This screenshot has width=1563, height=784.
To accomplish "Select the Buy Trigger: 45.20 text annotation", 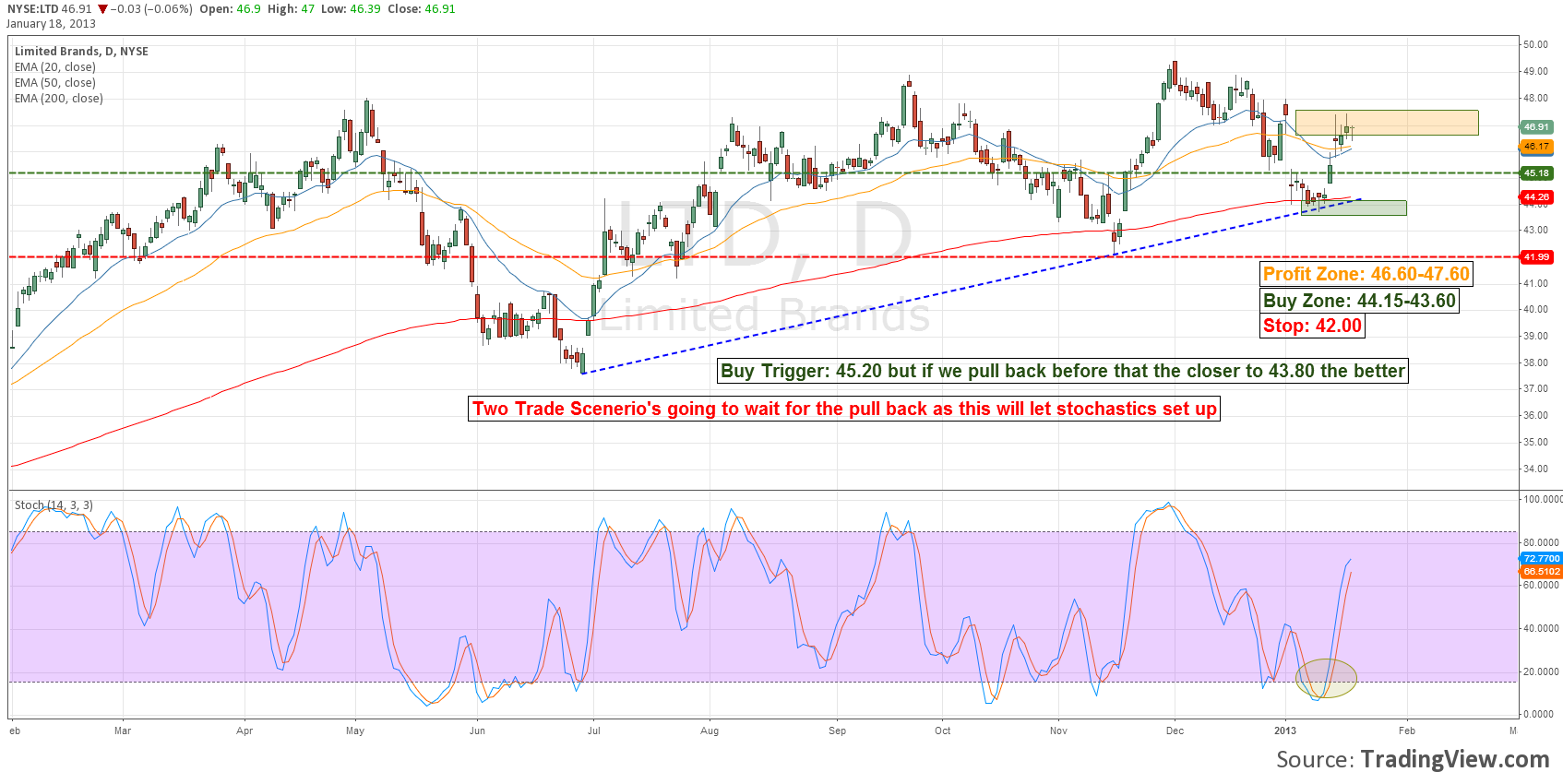I will click(x=1062, y=371).
